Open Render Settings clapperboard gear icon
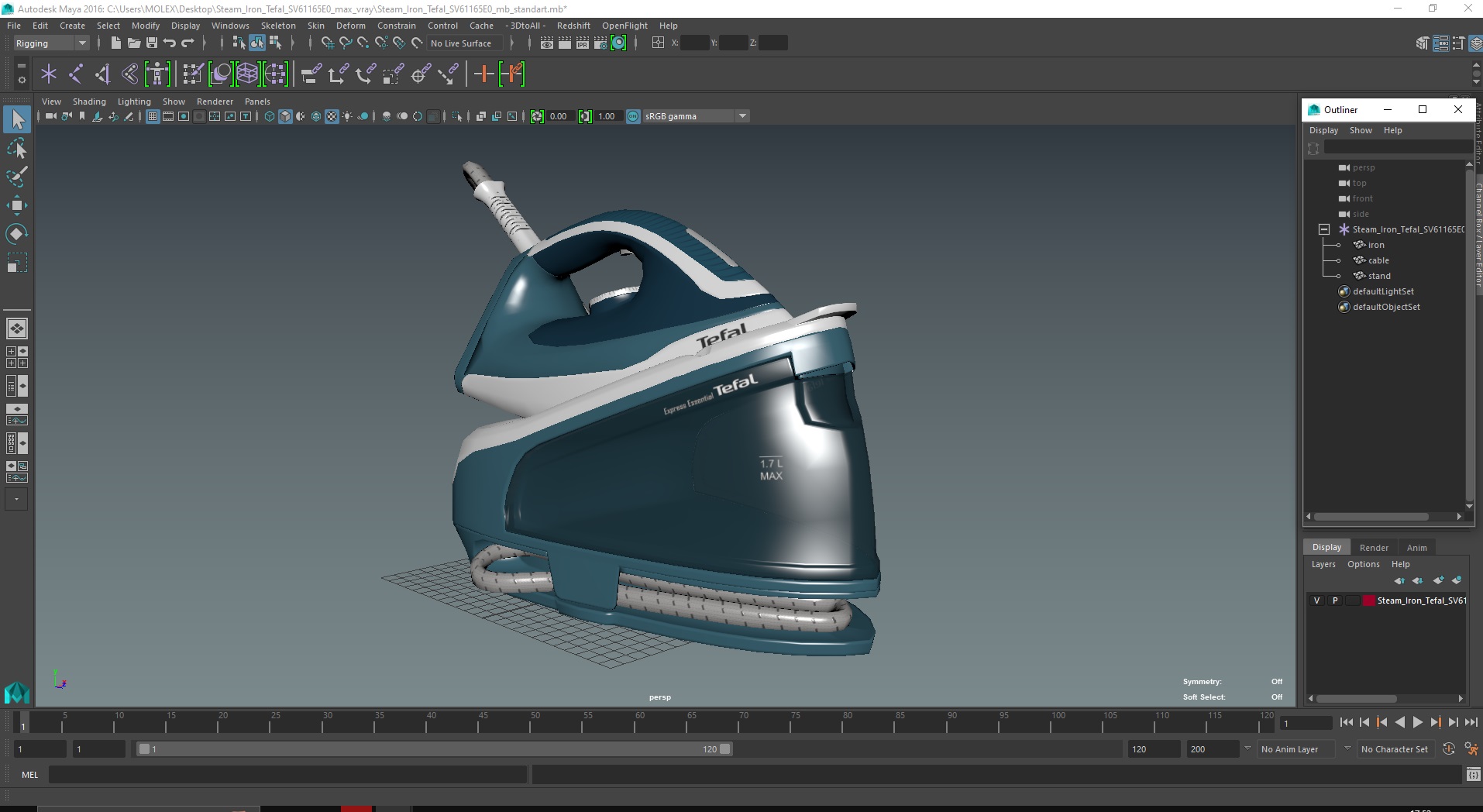The image size is (1483, 812). click(x=600, y=43)
